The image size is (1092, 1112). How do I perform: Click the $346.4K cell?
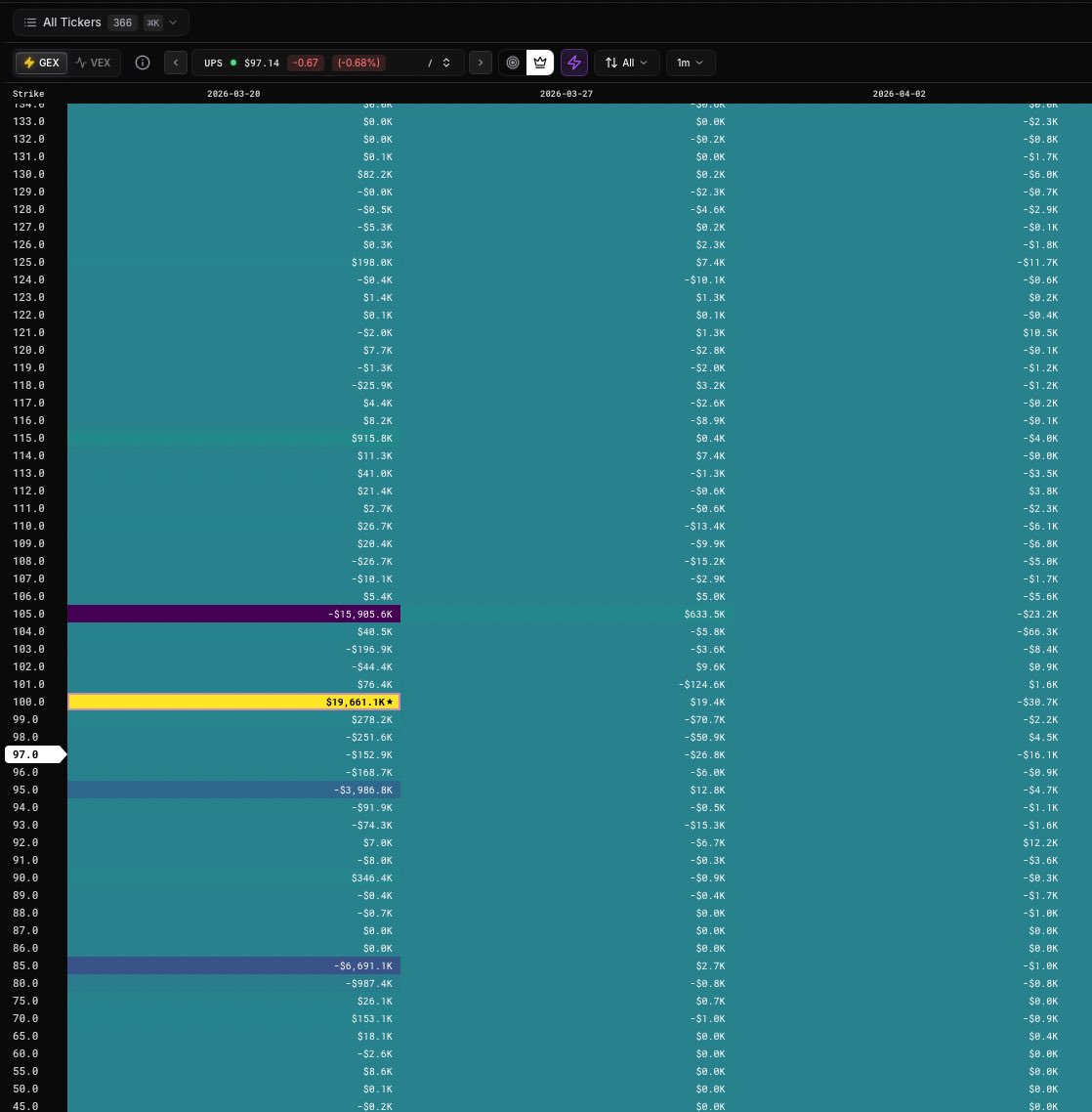[234, 877]
